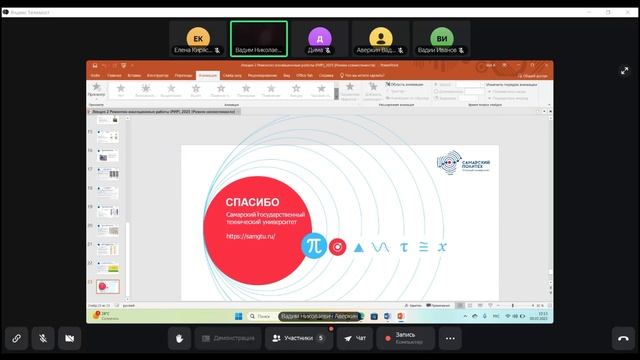Viewport: 640px width, 360px height.
Task: Switch to the Рецензирование ribbon tab
Action: tap(262, 76)
